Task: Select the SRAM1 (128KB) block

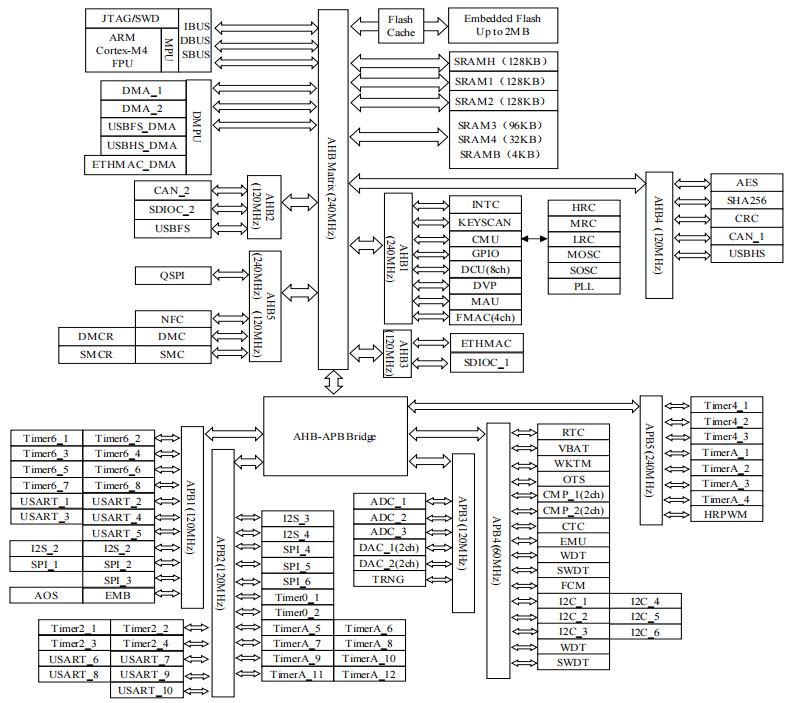Action: (503, 82)
